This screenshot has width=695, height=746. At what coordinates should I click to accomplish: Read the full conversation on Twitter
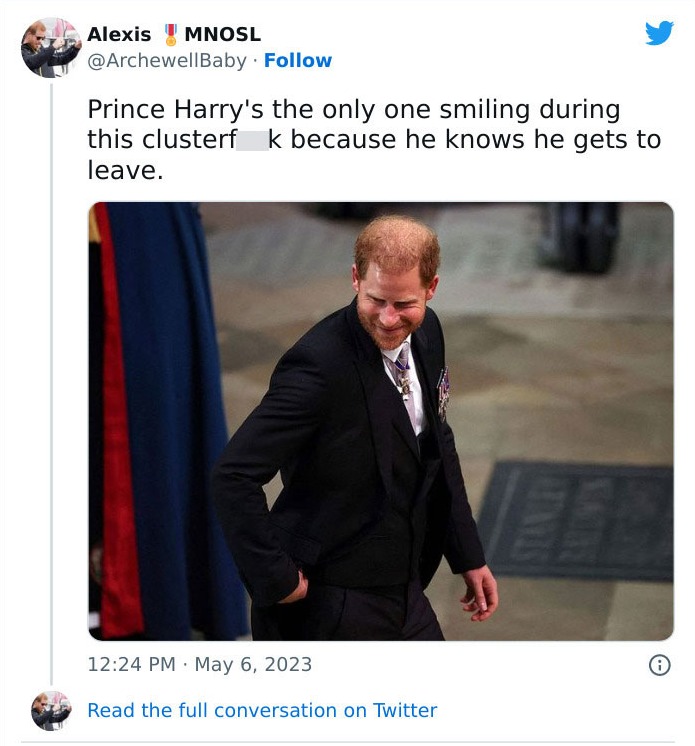point(262,710)
